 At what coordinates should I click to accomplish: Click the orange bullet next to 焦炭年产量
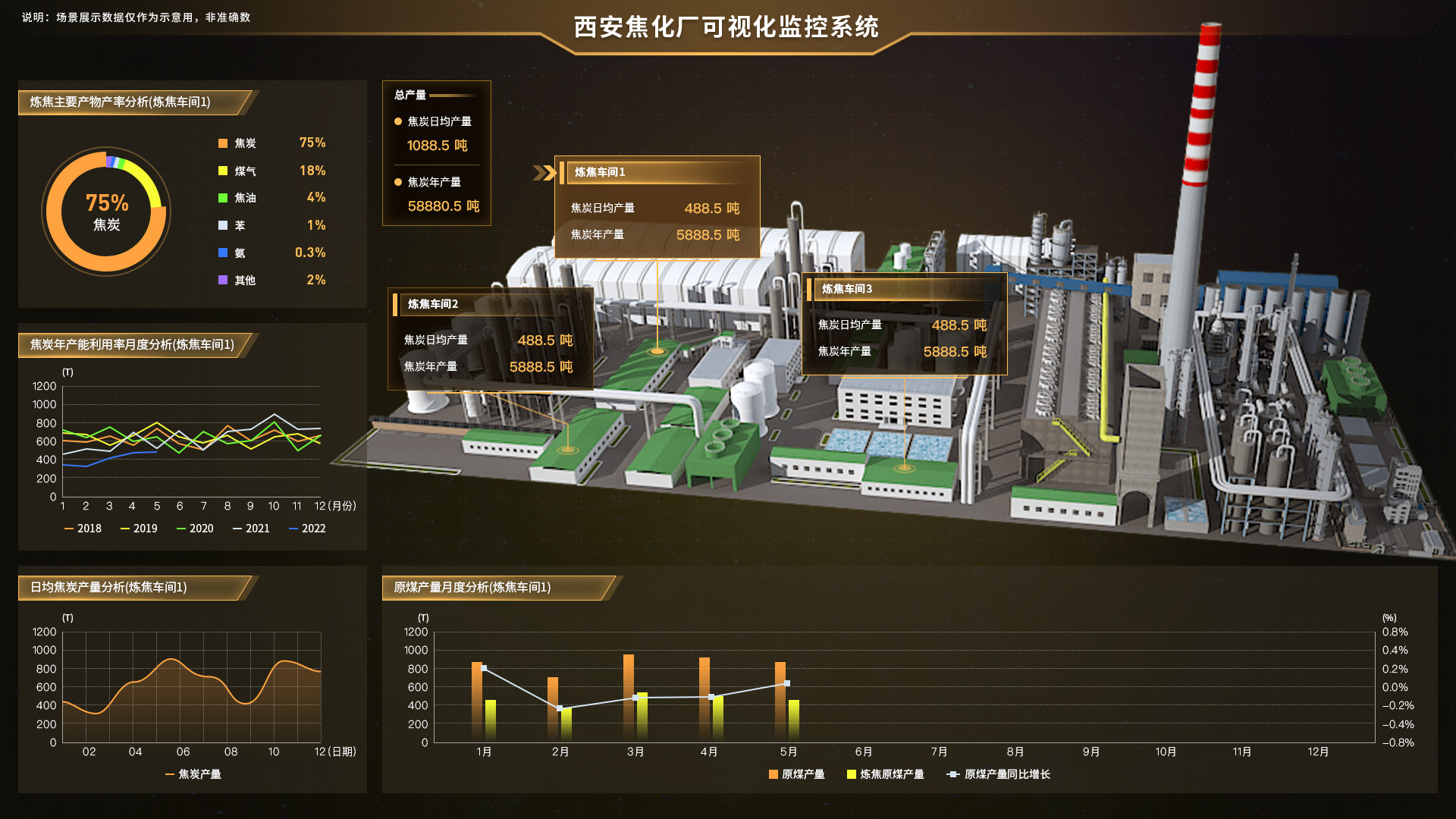(398, 182)
